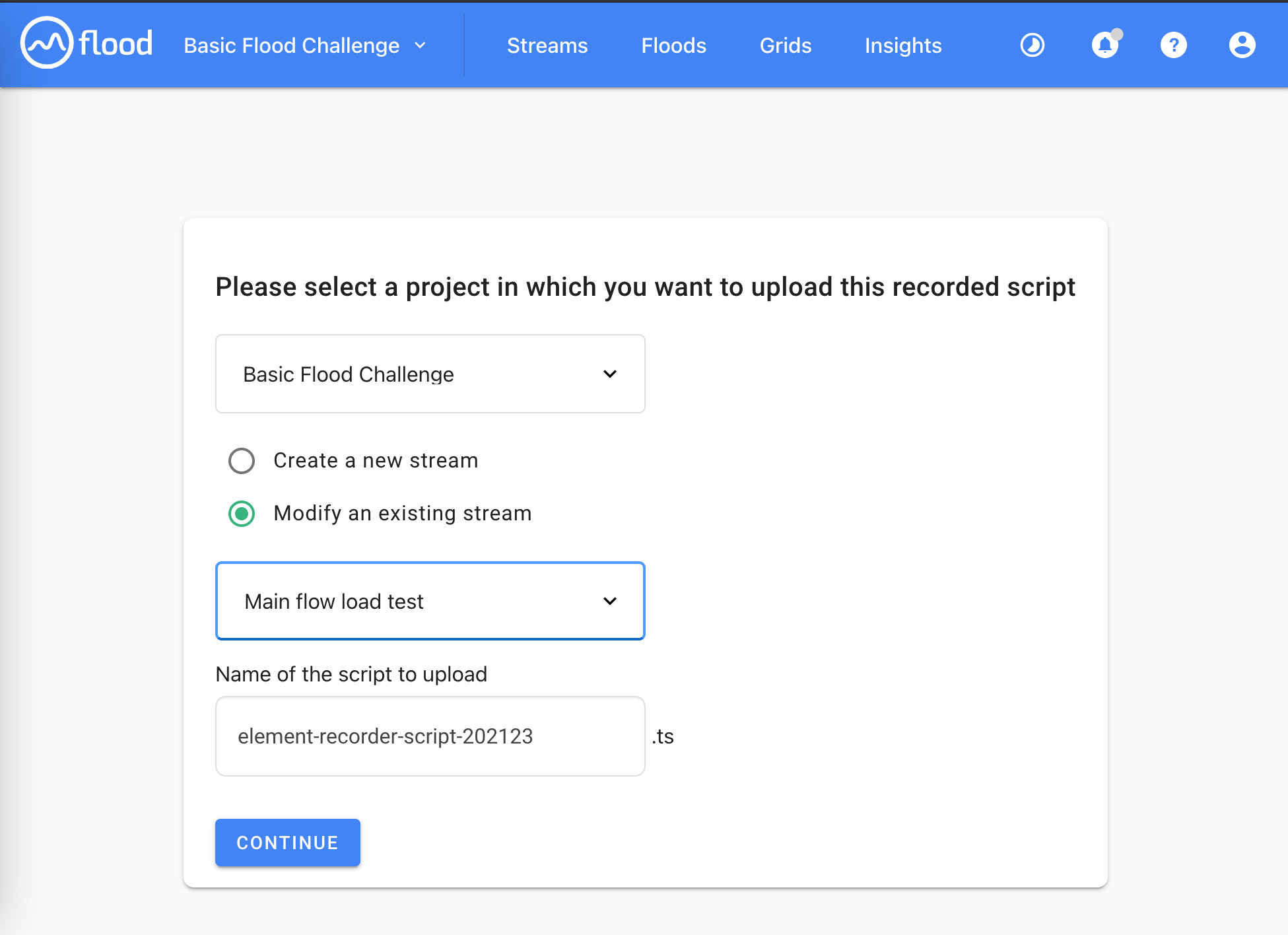
Task: Select the Modify an existing stream radio
Action: [242, 514]
